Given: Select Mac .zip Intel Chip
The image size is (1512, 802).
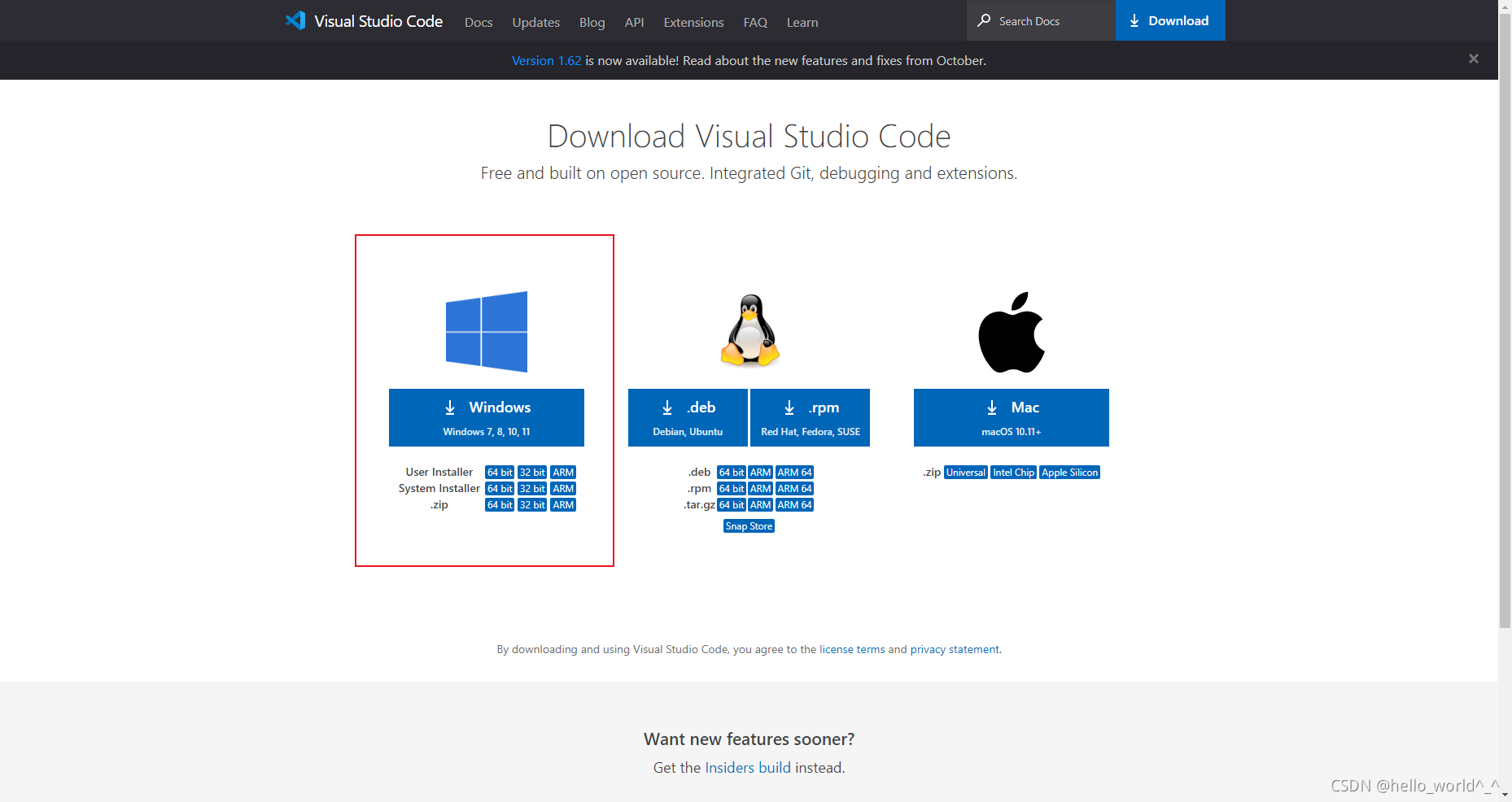Looking at the screenshot, I should pos(1014,473).
